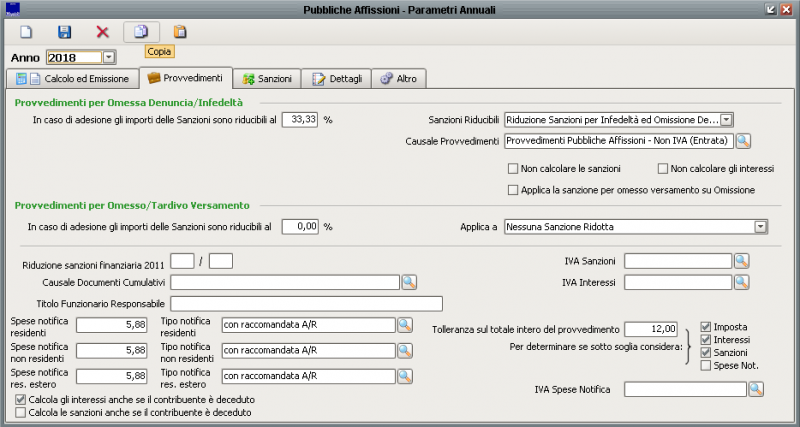Uncheck the Imposta threshold checkbox
800x427 pixels.
pos(706,327)
